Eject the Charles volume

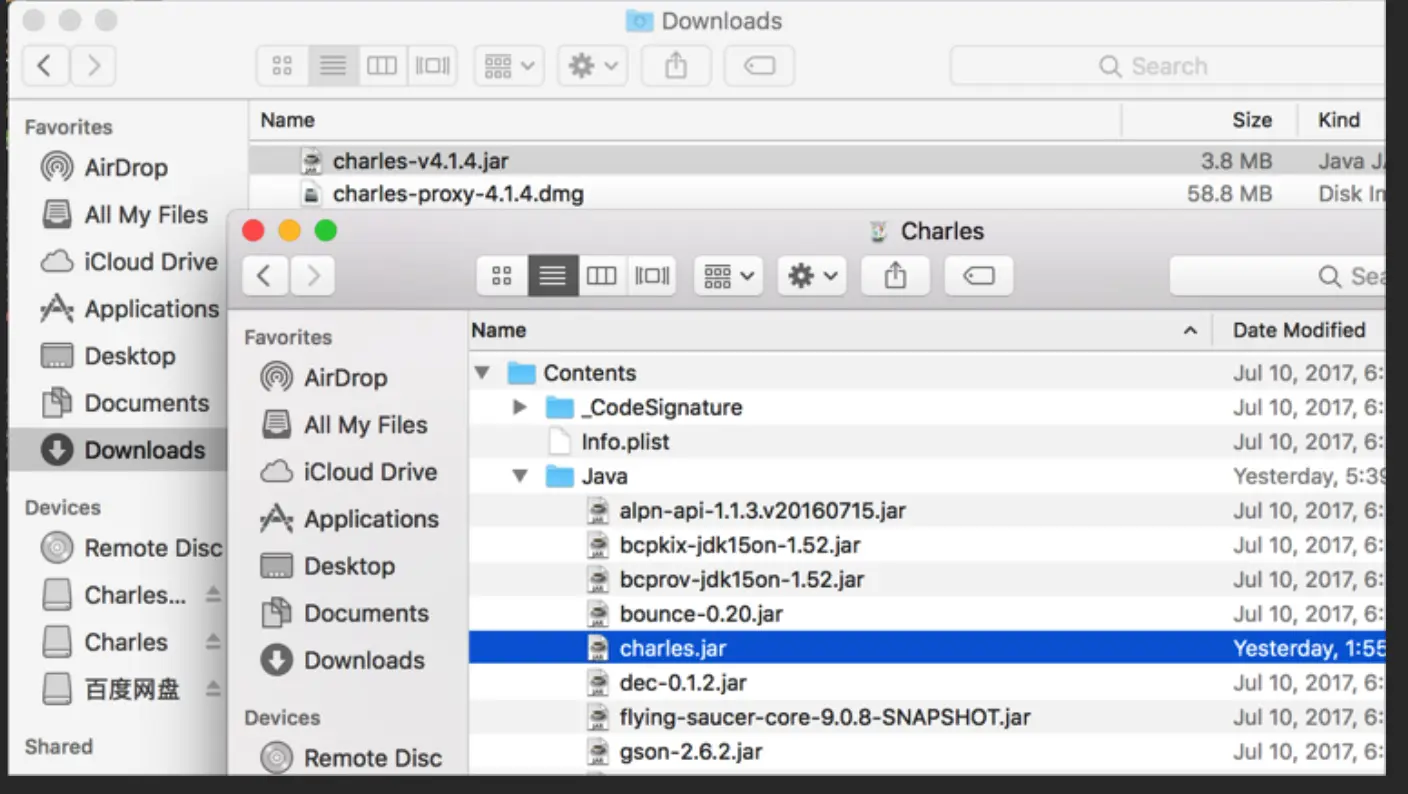(213, 642)
